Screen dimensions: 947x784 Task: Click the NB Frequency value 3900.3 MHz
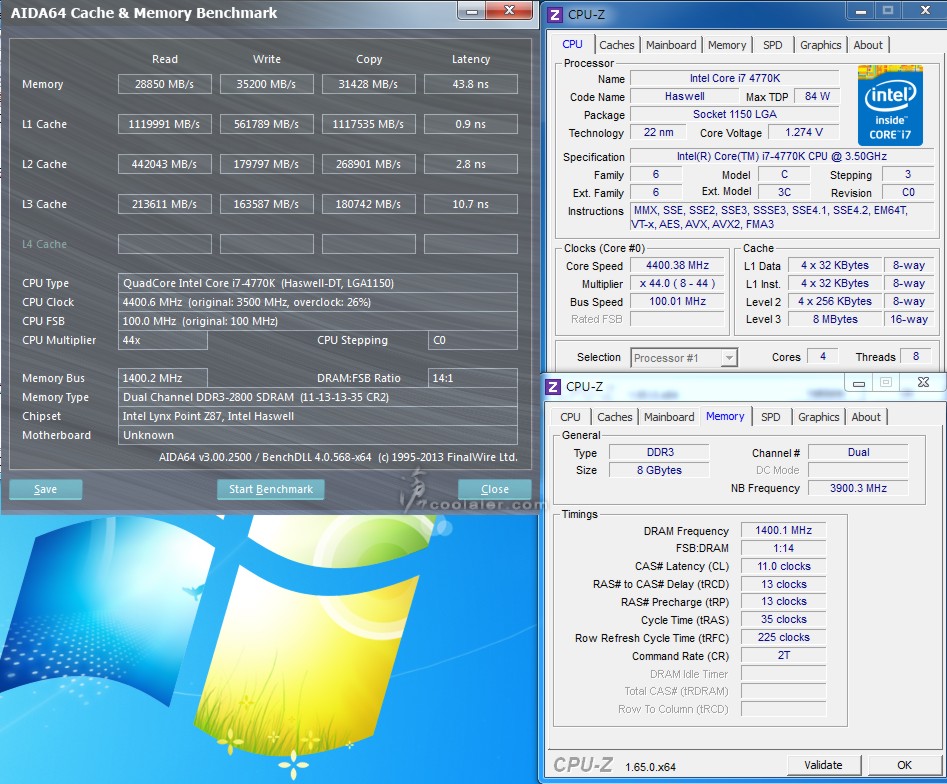click(858, 488)
